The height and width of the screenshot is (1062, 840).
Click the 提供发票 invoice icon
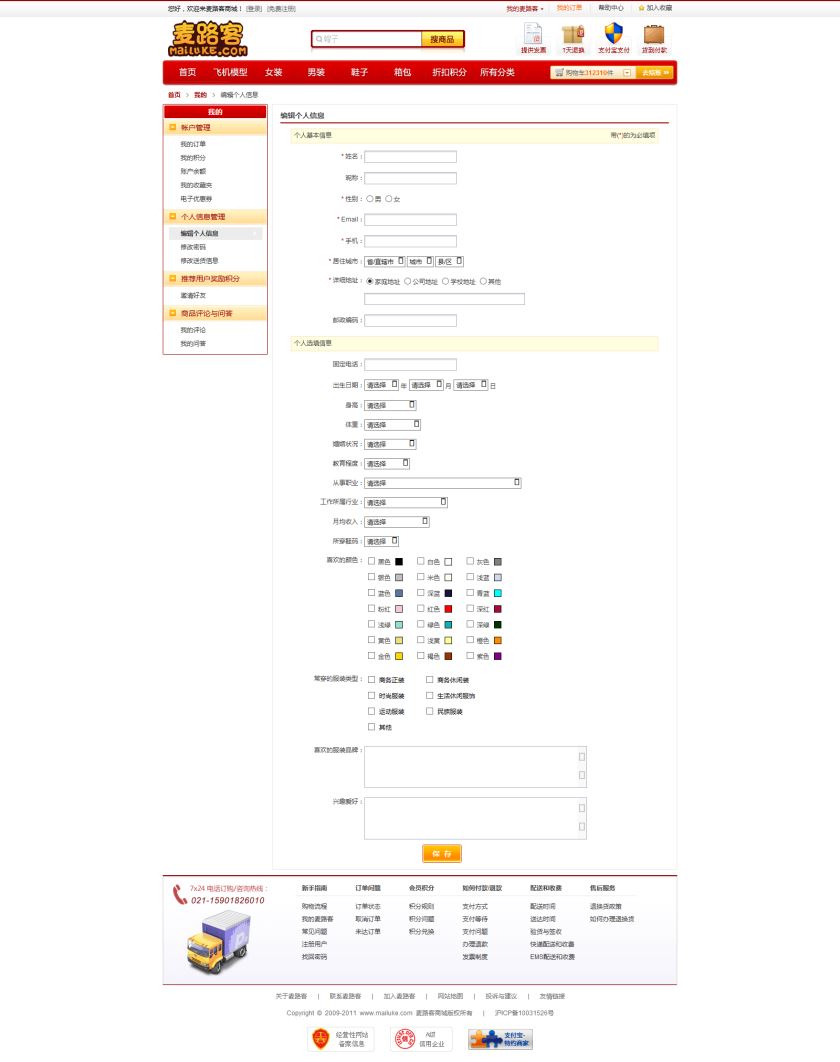tap(533, 33)
